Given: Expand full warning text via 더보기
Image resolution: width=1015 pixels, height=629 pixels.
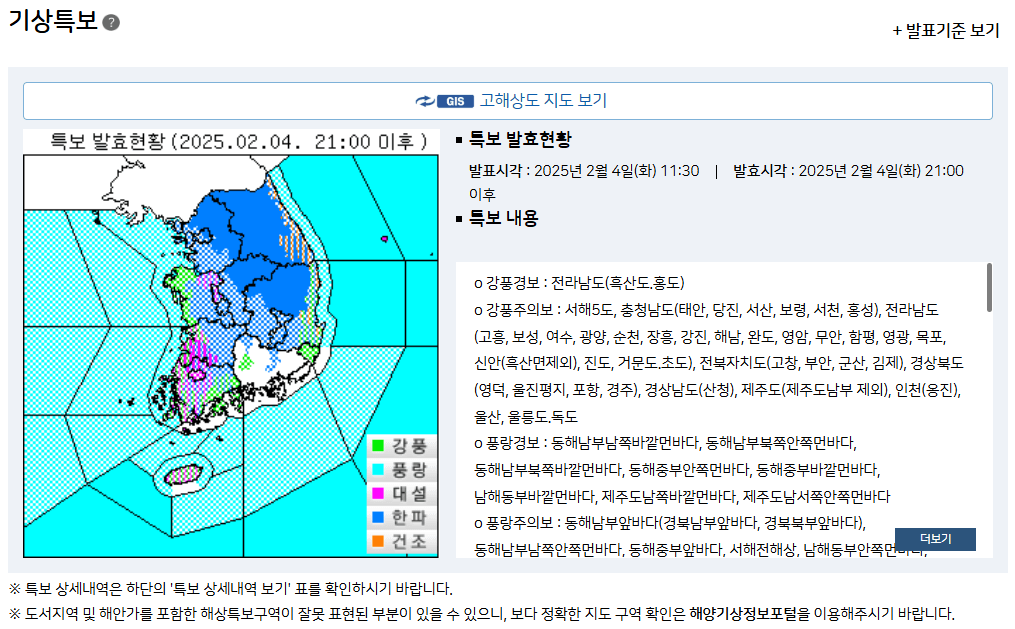Looking at the screenshot, I should click(x=936, y=538).
